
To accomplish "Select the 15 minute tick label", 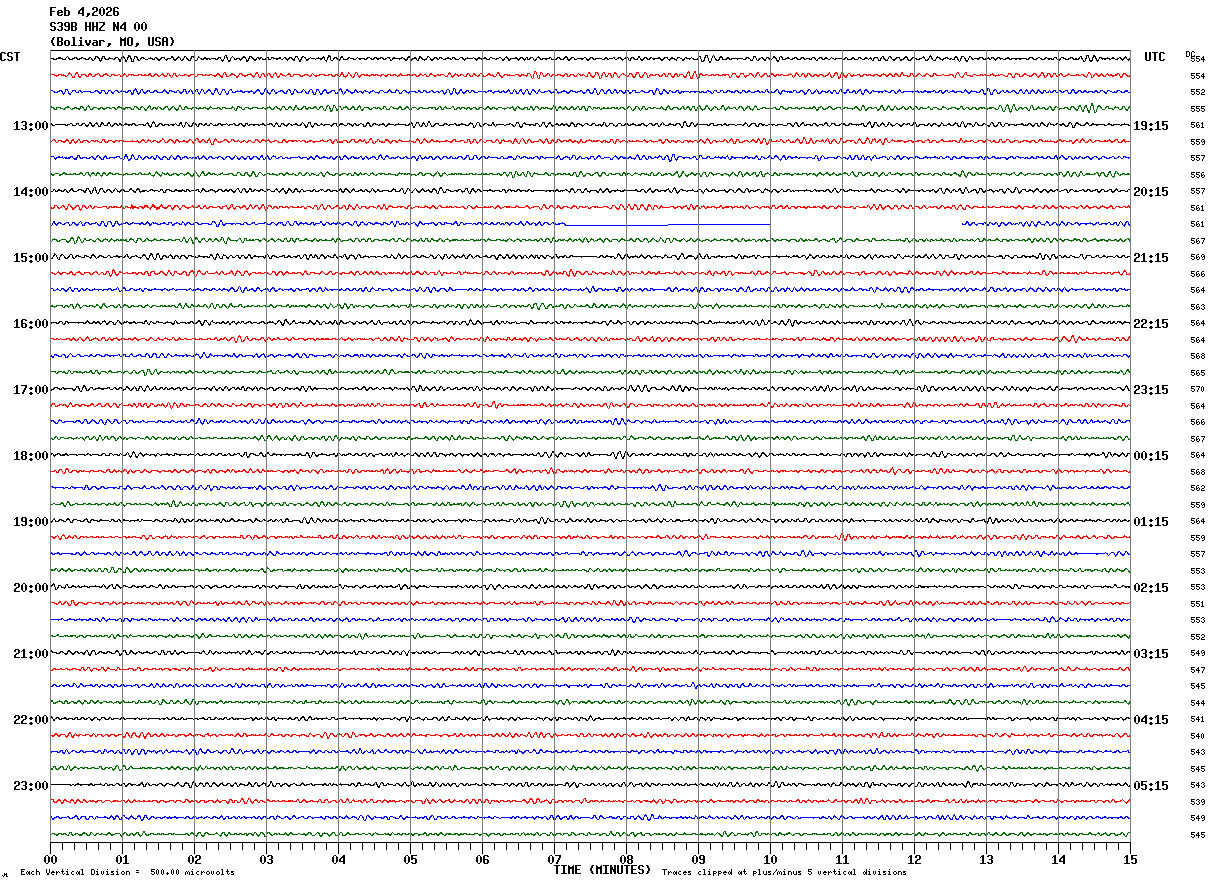I will click(1130, 859).
